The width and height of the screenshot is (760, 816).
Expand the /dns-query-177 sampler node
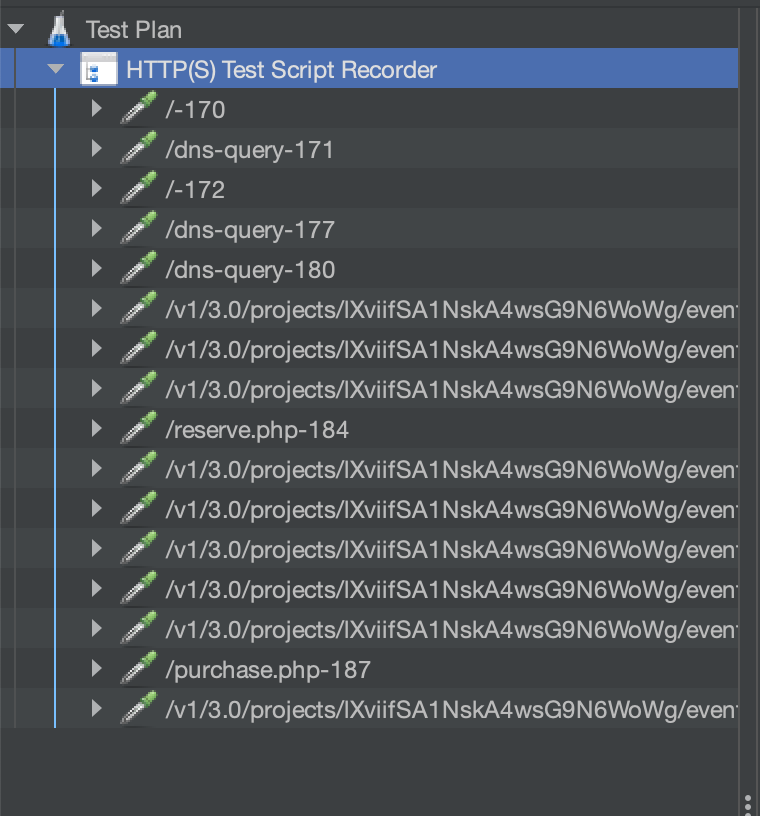point(97,229)
